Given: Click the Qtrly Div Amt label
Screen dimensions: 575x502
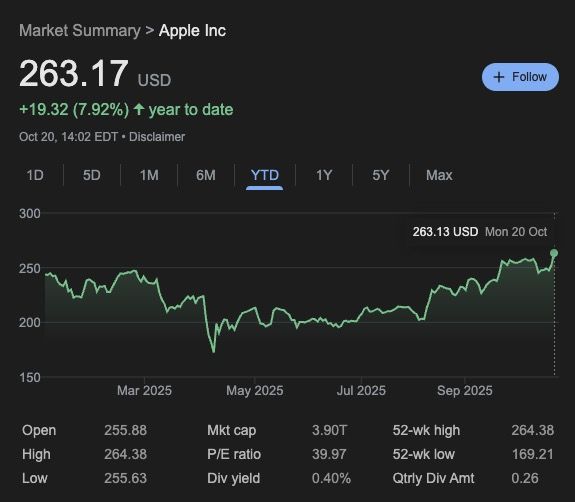Looking at the screenshot, I should (433, 478).
